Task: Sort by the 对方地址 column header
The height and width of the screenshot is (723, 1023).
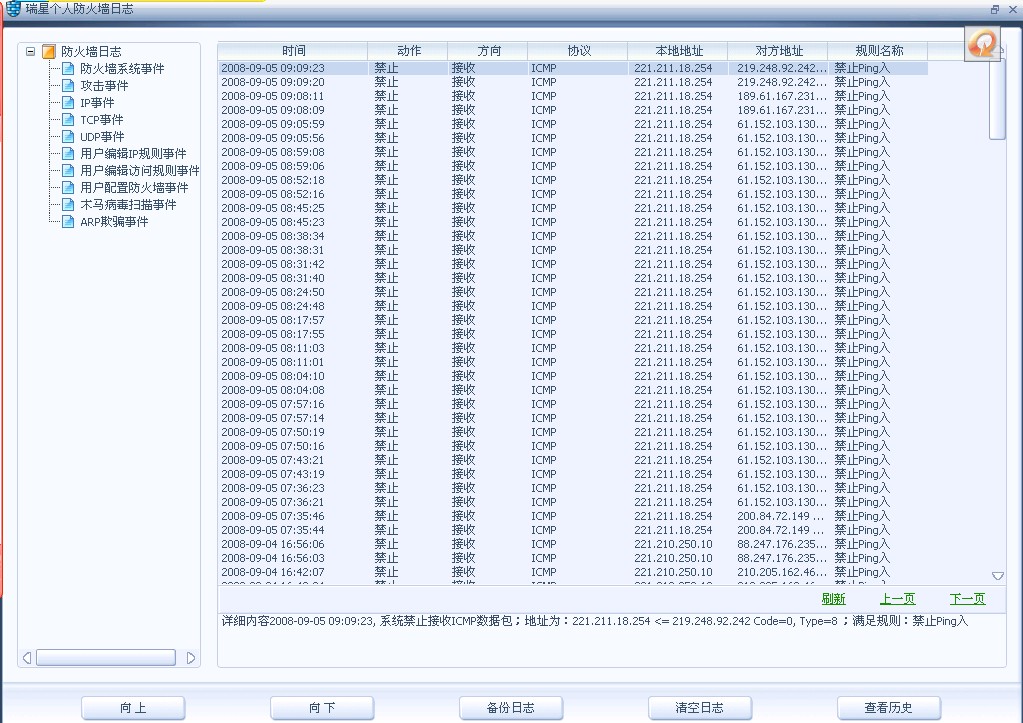Action: coord(778,51)
